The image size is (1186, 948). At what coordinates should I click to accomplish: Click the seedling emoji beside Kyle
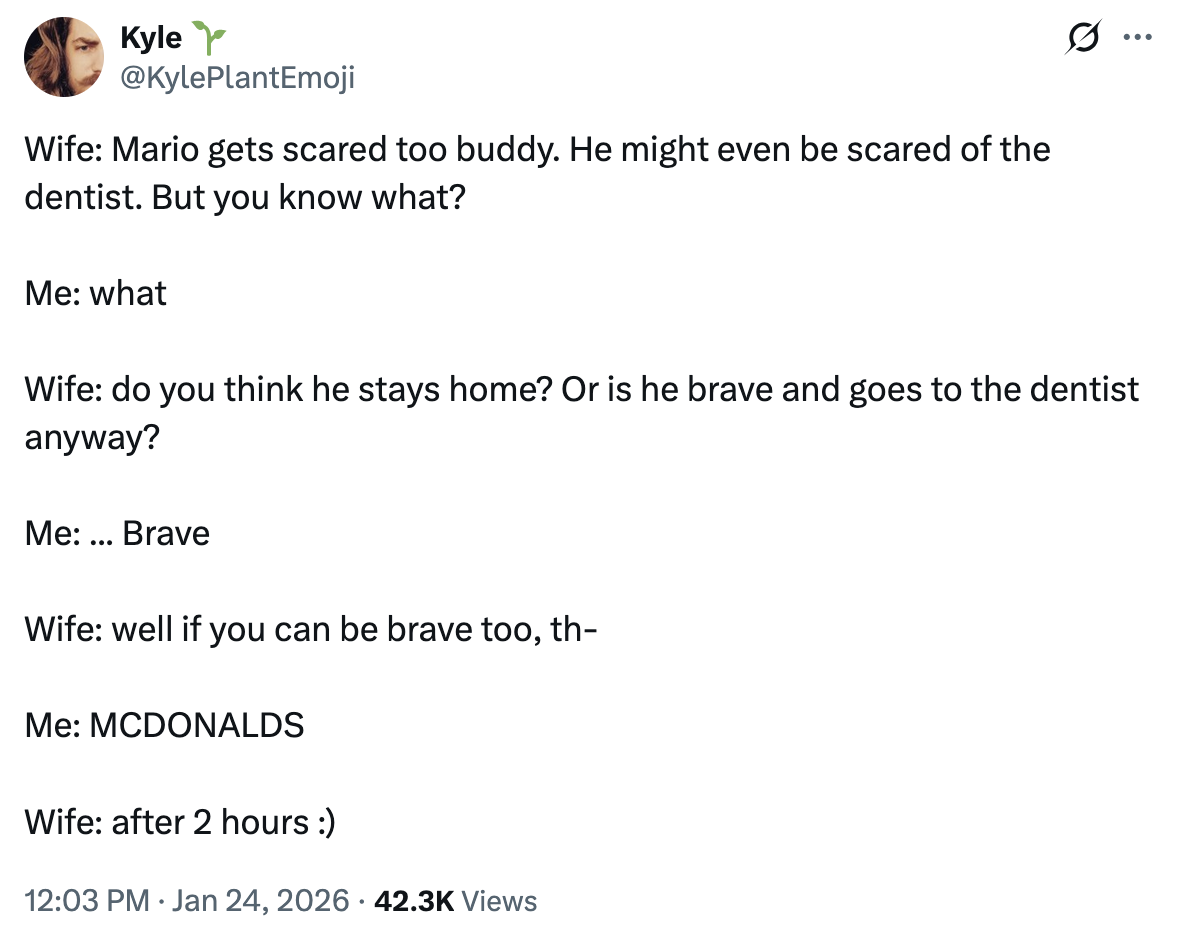(212, 38)
